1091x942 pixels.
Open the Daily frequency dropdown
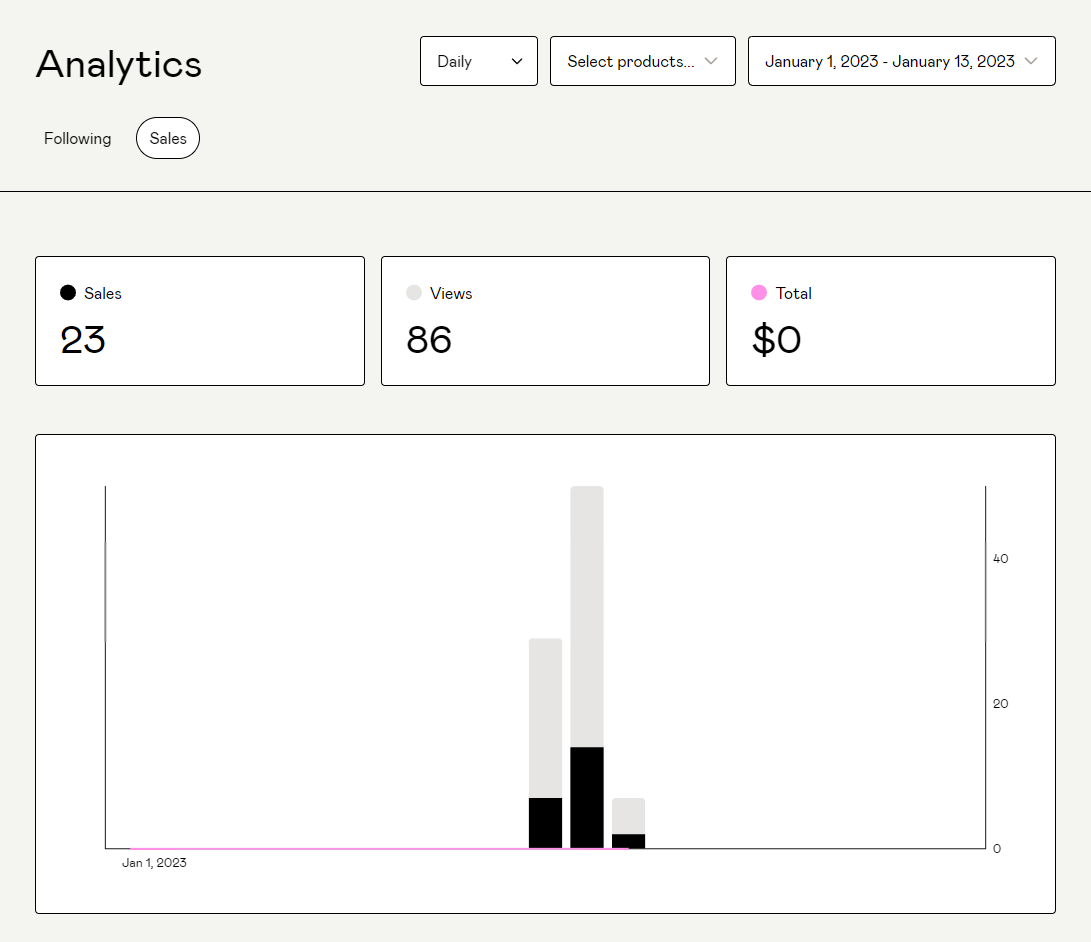478,61
